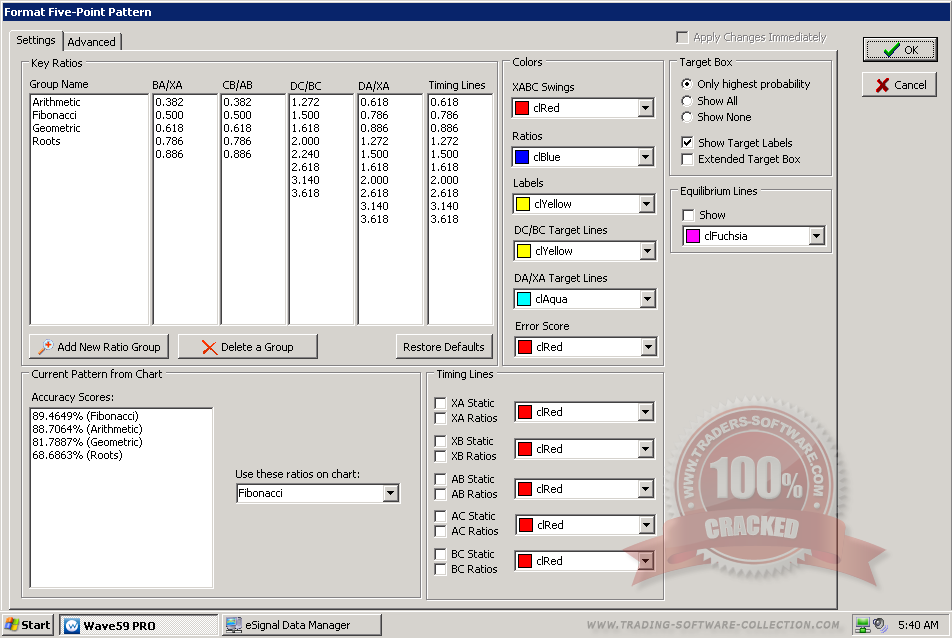This screenshot has width=952, height=638.
Task: Click the red X Cancel button
Action: point(900,85)
